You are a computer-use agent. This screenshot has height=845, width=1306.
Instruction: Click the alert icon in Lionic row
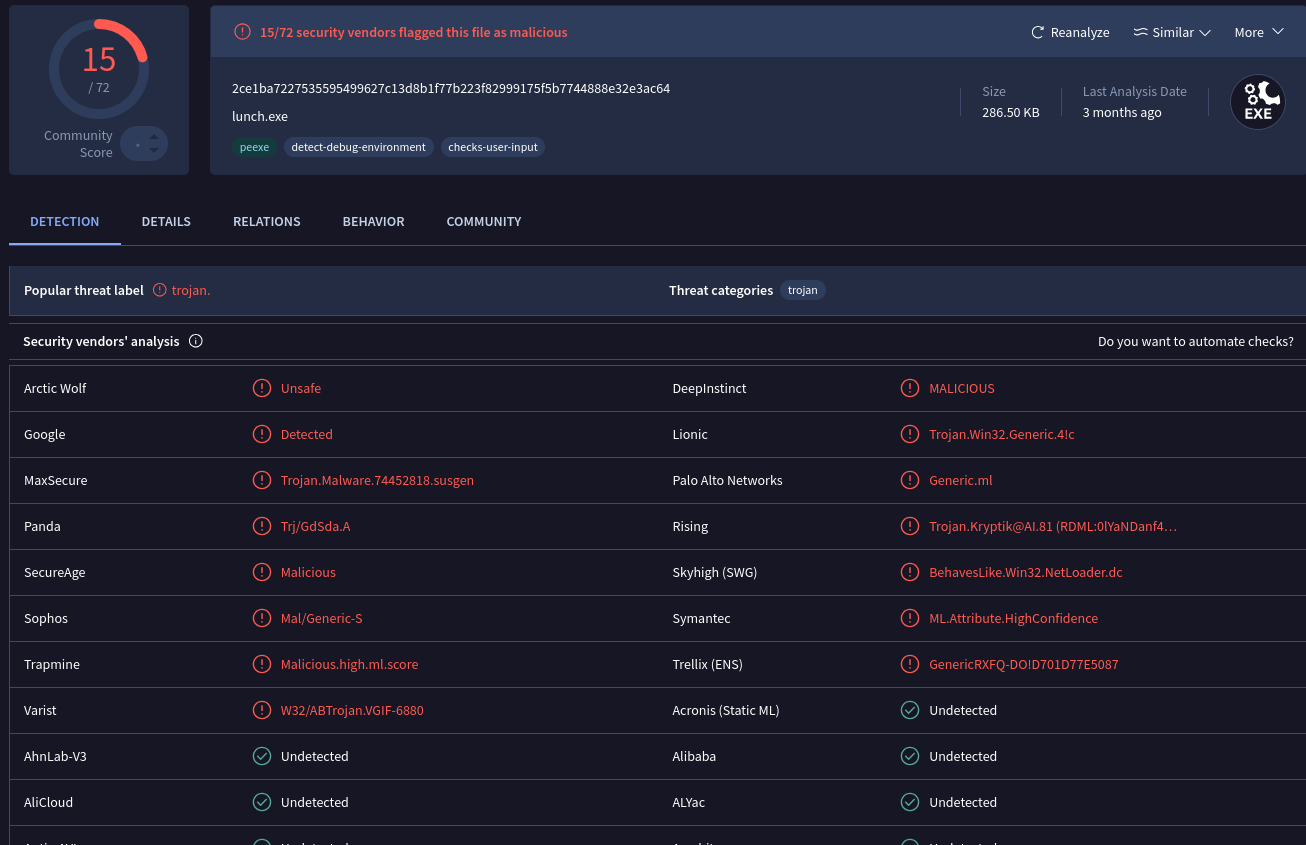coord(910,434)
